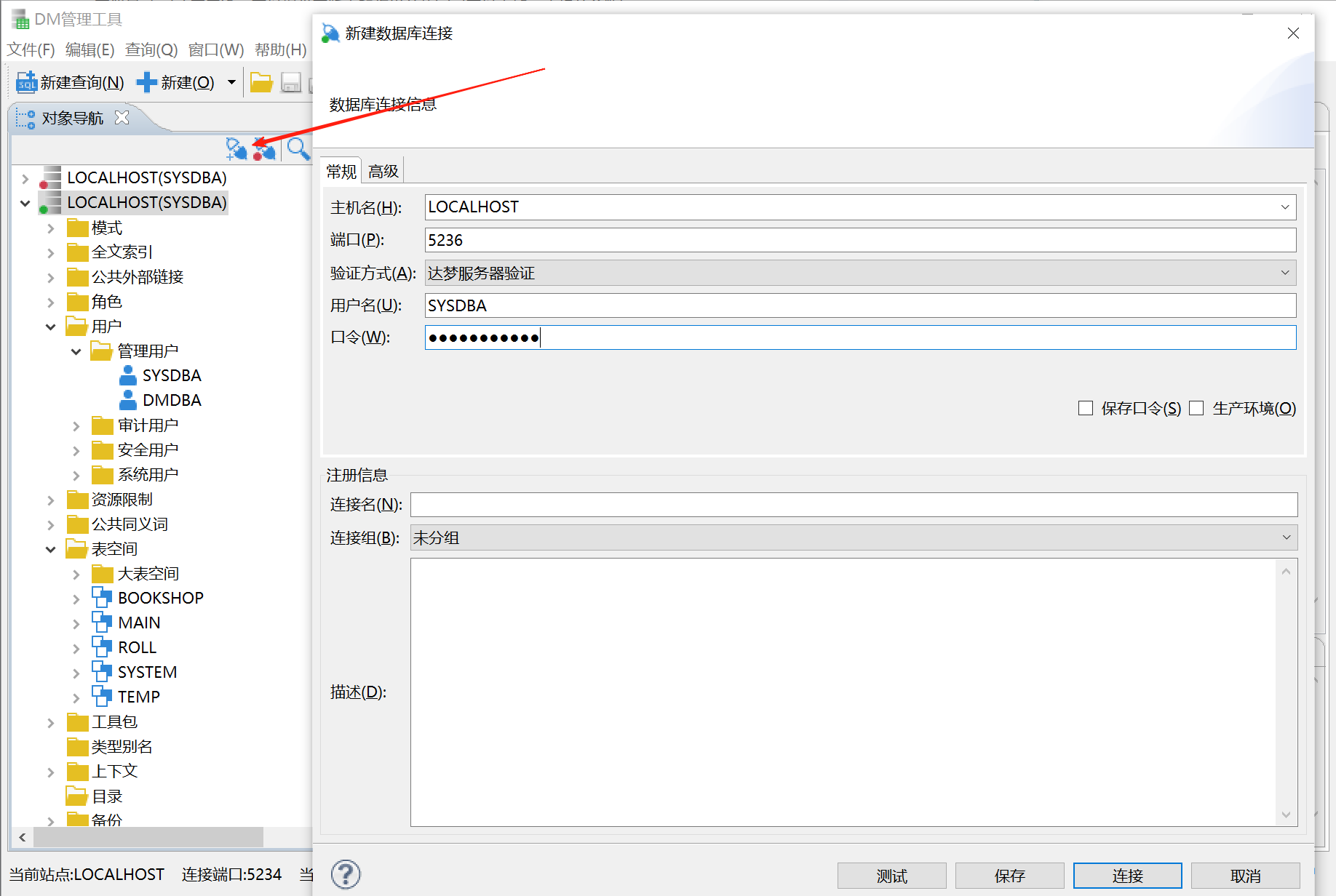
Task: Open the File (文件) menu
Action: (31, 49)
